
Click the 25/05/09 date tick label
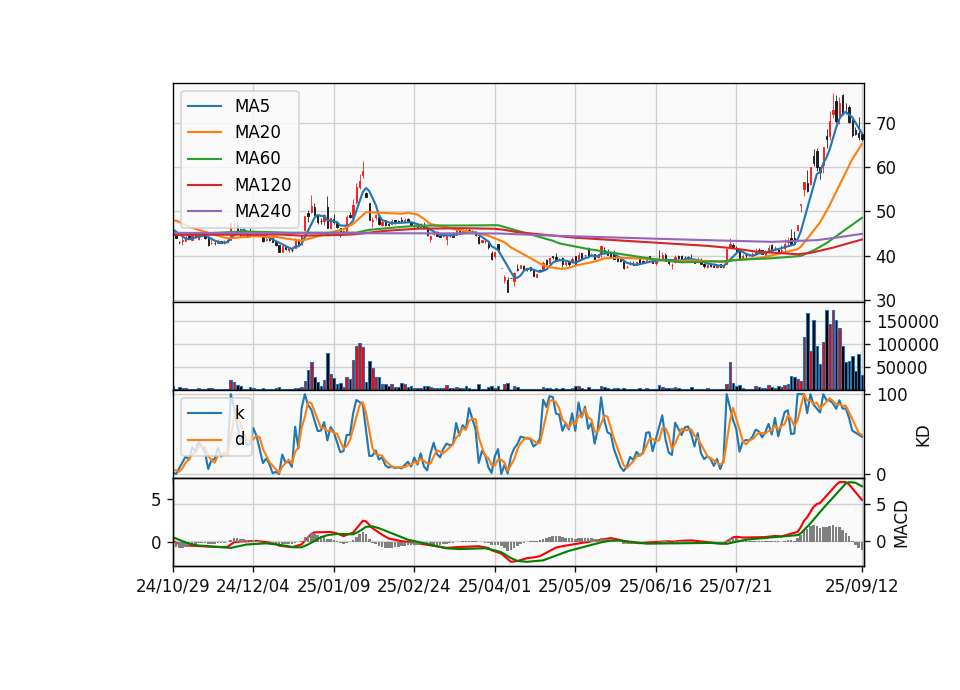tap(575, 587)
